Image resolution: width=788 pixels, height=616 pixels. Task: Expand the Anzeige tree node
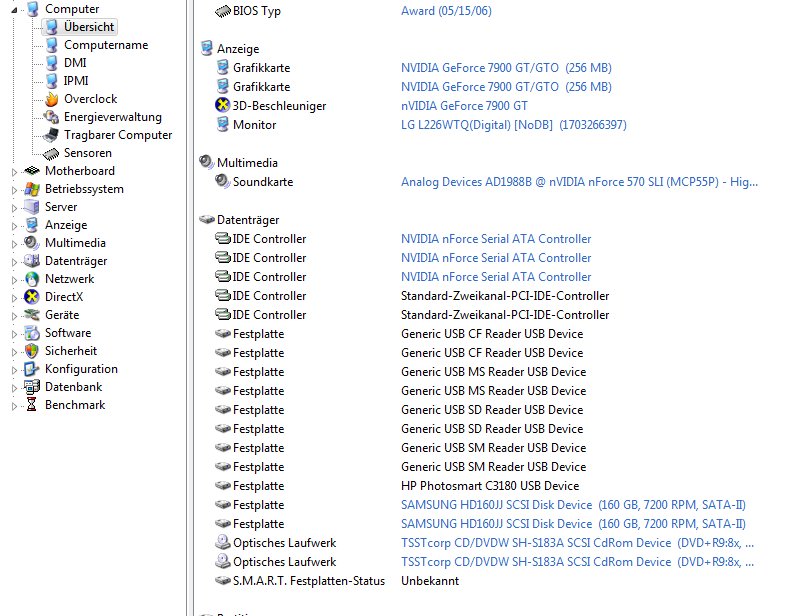[x=14, y=226]
